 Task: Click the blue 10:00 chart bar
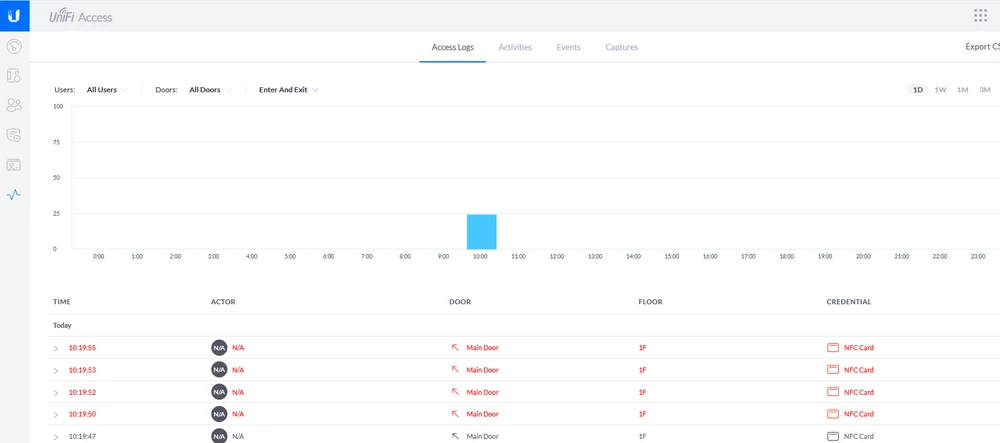point(481,231)
